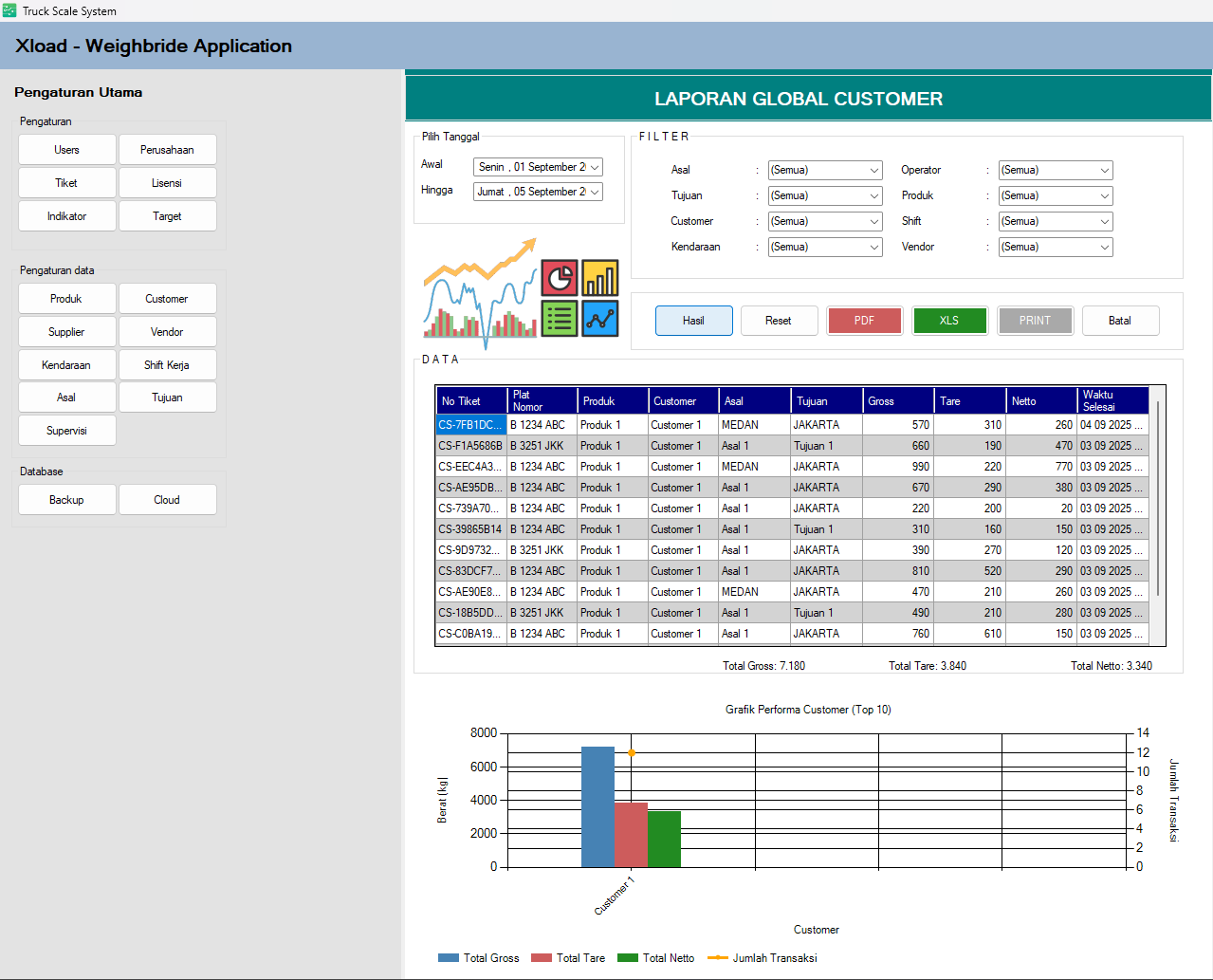Export to Excel with the XLS button

(x=949, y=321)
